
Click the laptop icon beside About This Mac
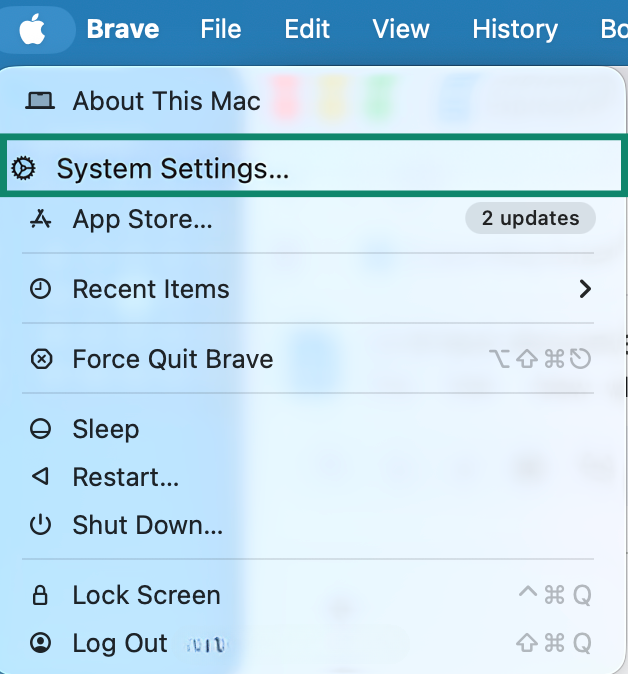(41, 100)
